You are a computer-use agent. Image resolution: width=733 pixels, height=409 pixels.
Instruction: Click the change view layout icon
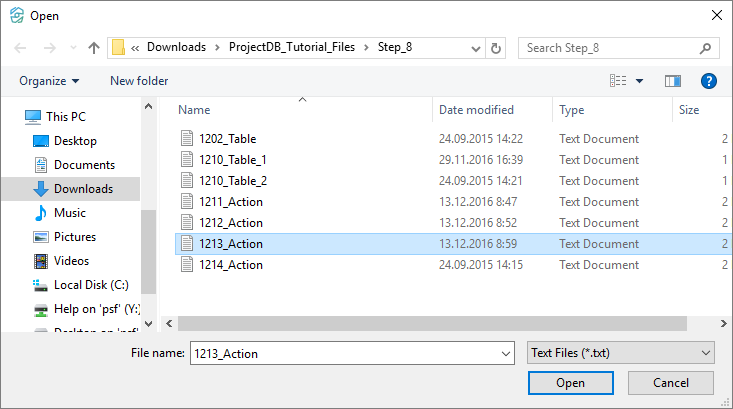(619, 81)
